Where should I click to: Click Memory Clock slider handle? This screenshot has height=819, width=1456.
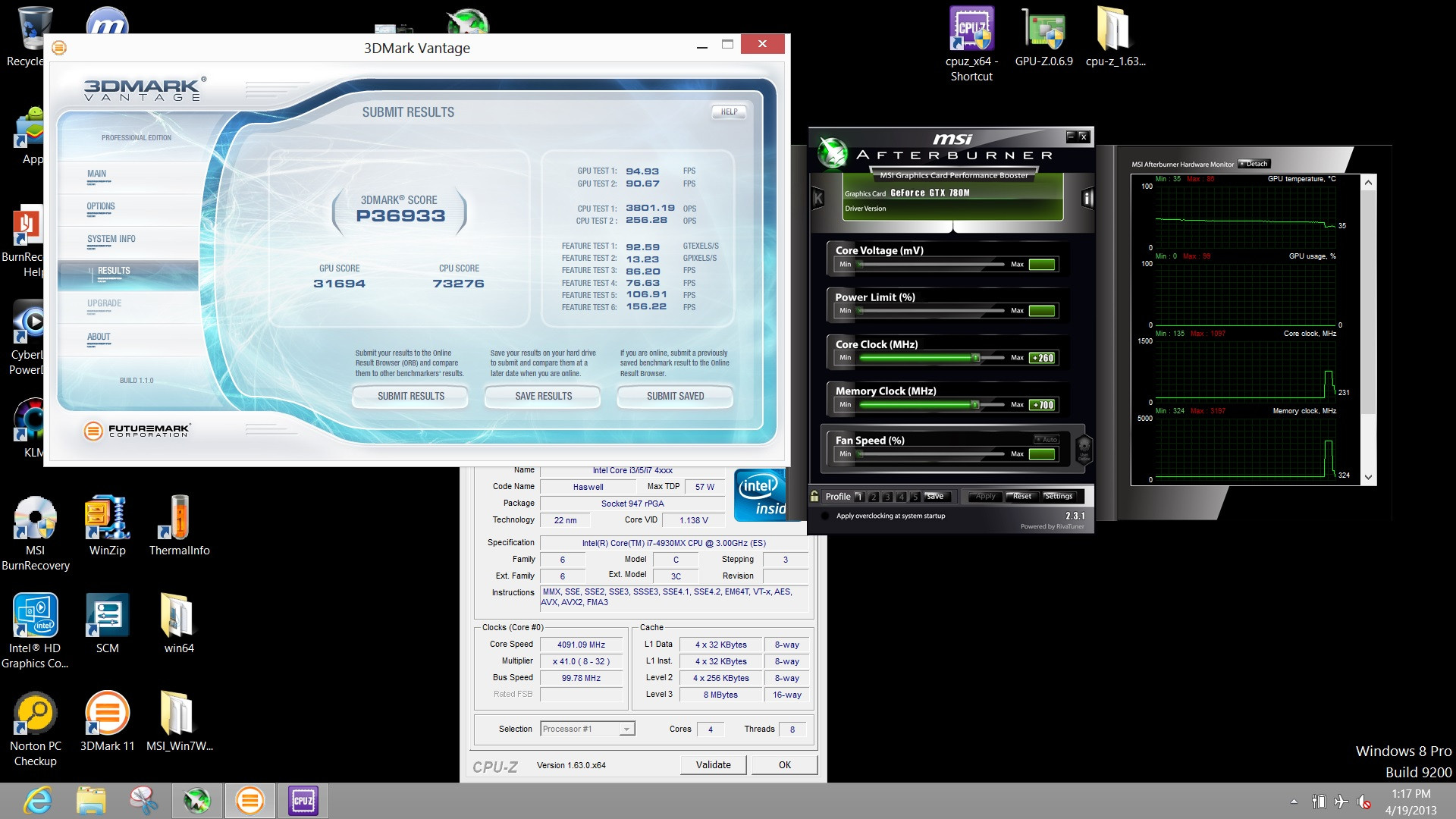(975, 404)
